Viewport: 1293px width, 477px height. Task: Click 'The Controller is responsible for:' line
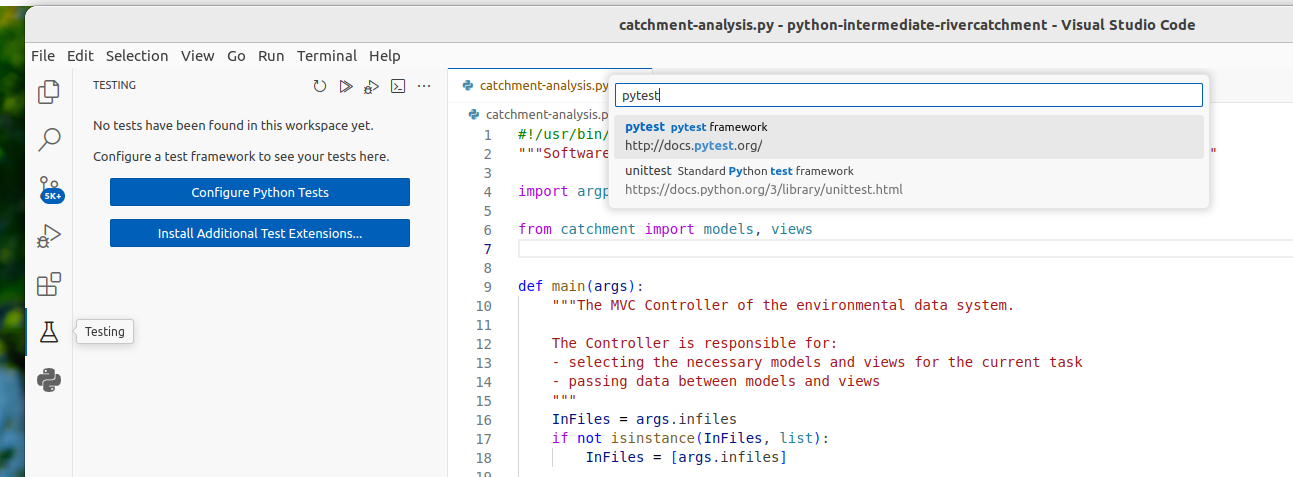(x=694, y=344)
